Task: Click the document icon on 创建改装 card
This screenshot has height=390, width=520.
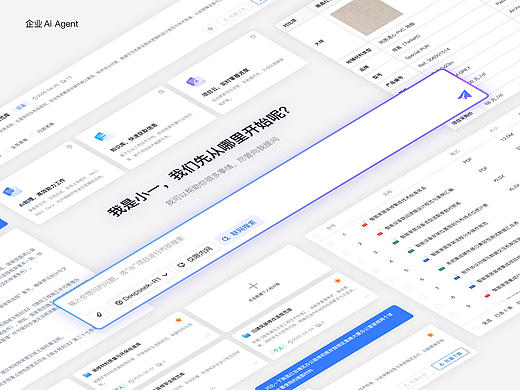Action: [246, 335]
